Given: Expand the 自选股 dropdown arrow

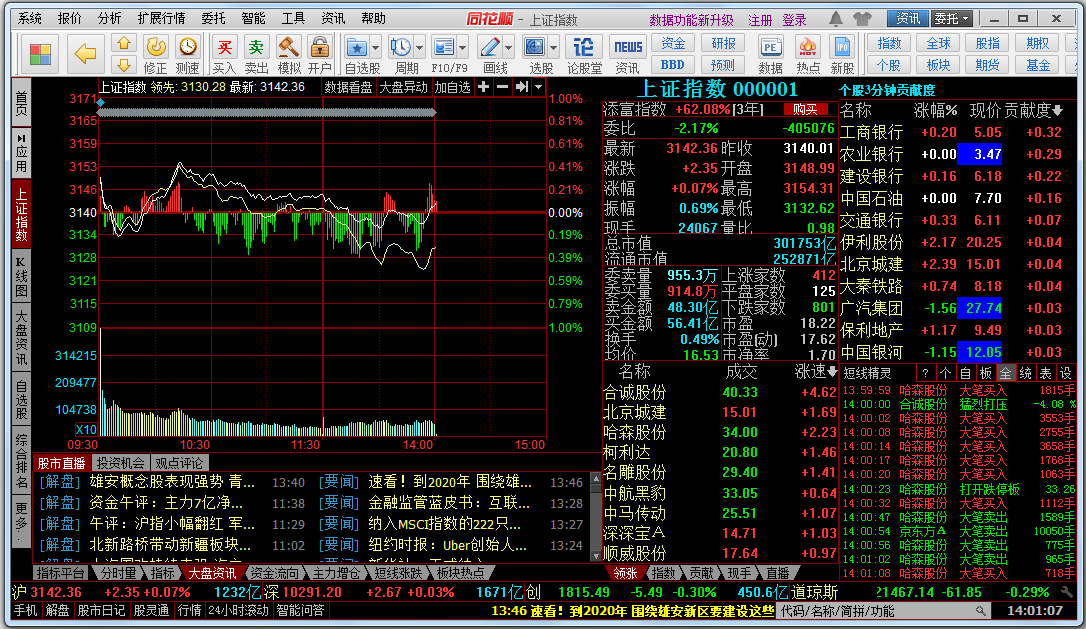Looking at the screenshot, I should [375, 48].
